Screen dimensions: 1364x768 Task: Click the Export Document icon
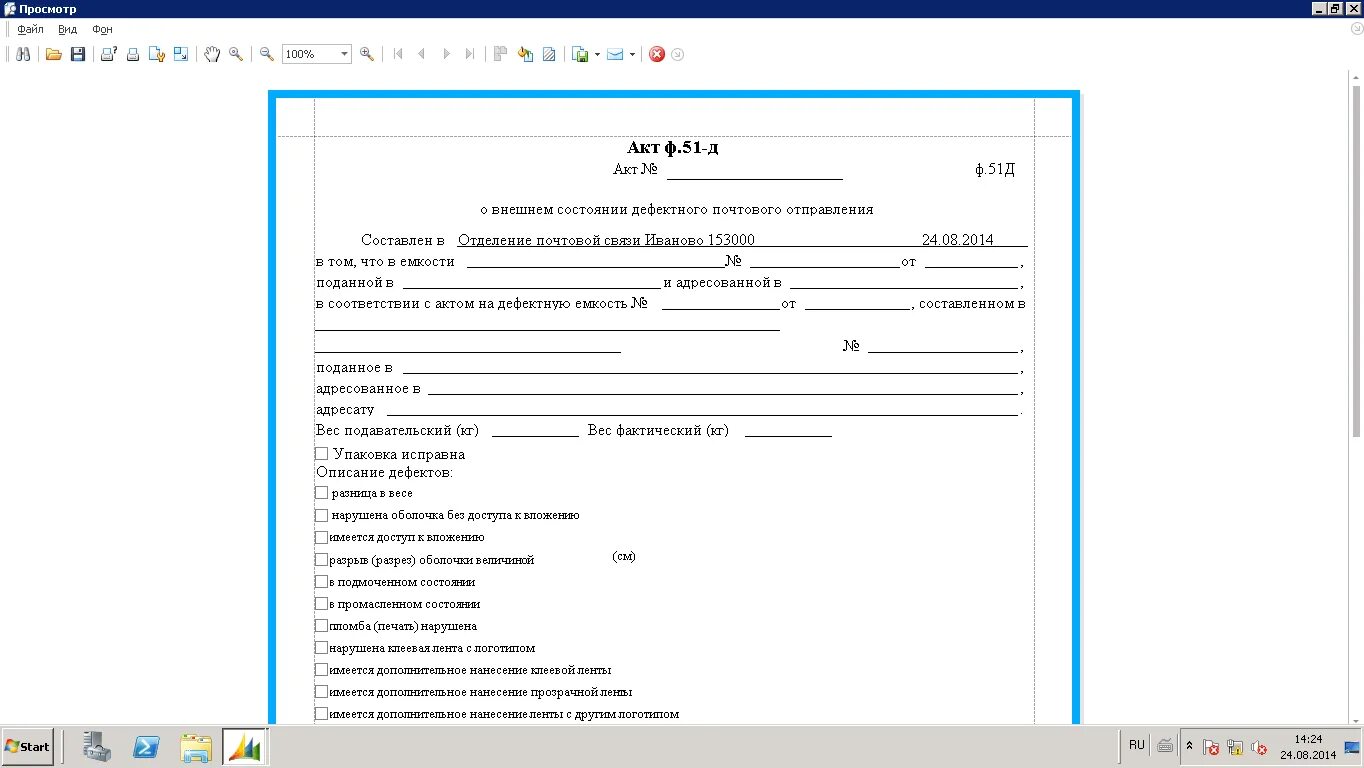(x=580, y=54)
